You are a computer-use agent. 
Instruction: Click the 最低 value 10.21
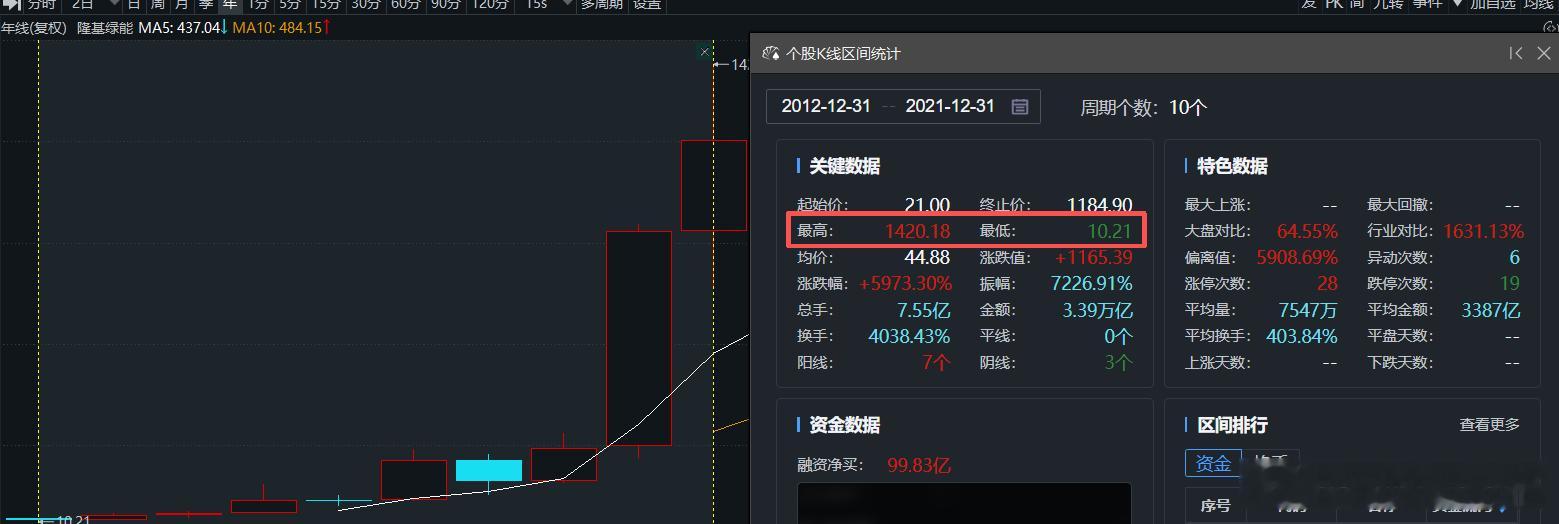point(1110,231)
